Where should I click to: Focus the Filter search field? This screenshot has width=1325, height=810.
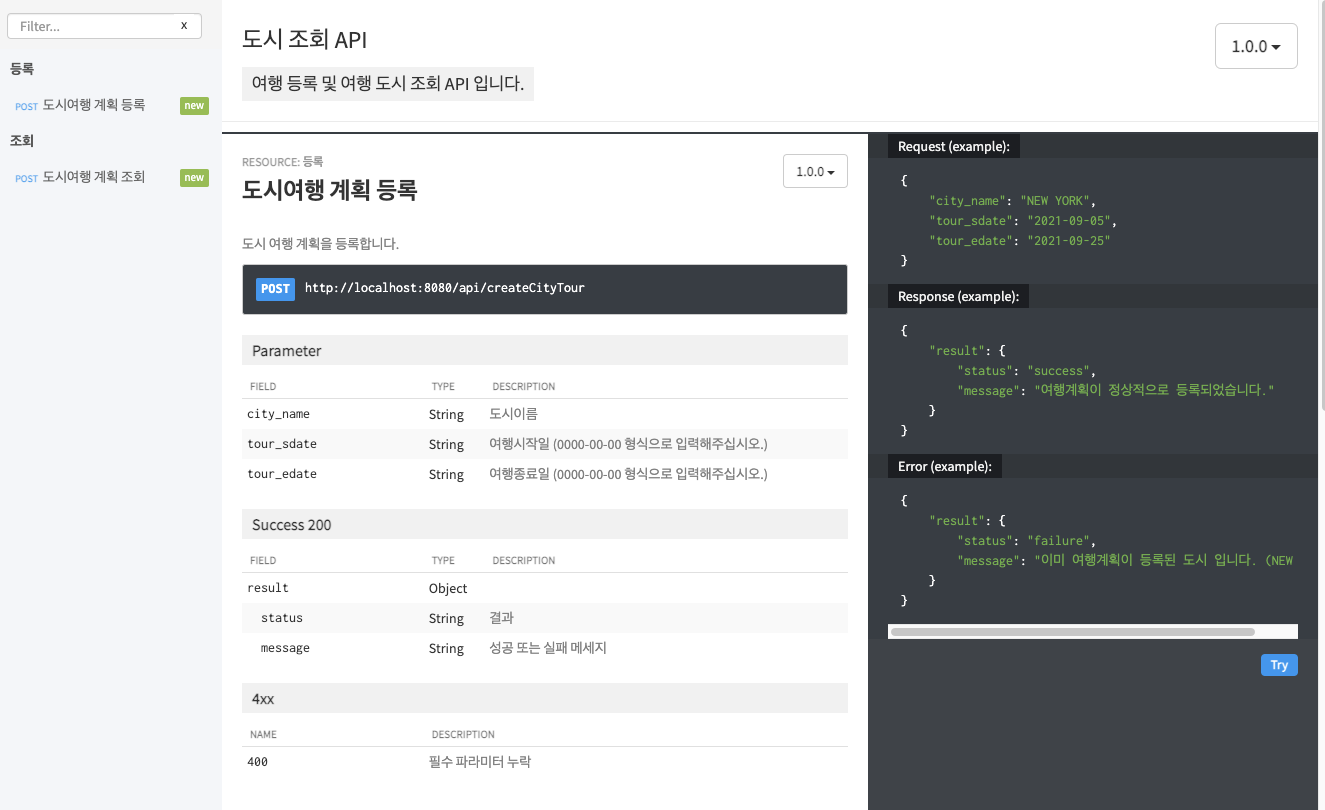(104, 26)
